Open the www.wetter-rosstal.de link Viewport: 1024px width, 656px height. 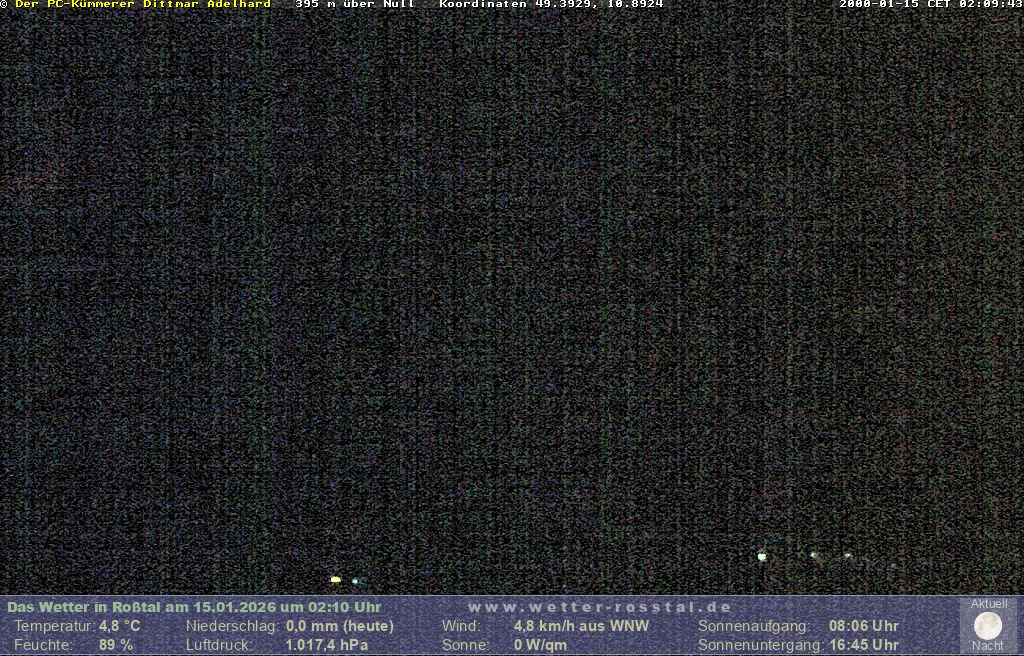tap(600, 607)
